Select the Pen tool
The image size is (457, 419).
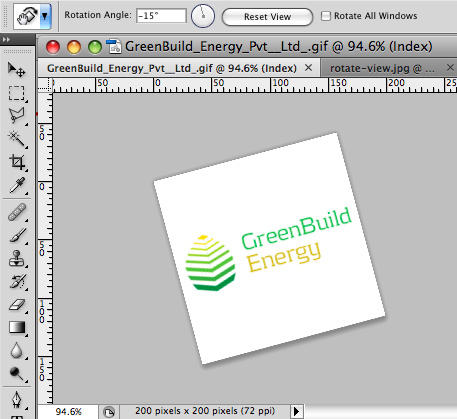coord(17,400)
